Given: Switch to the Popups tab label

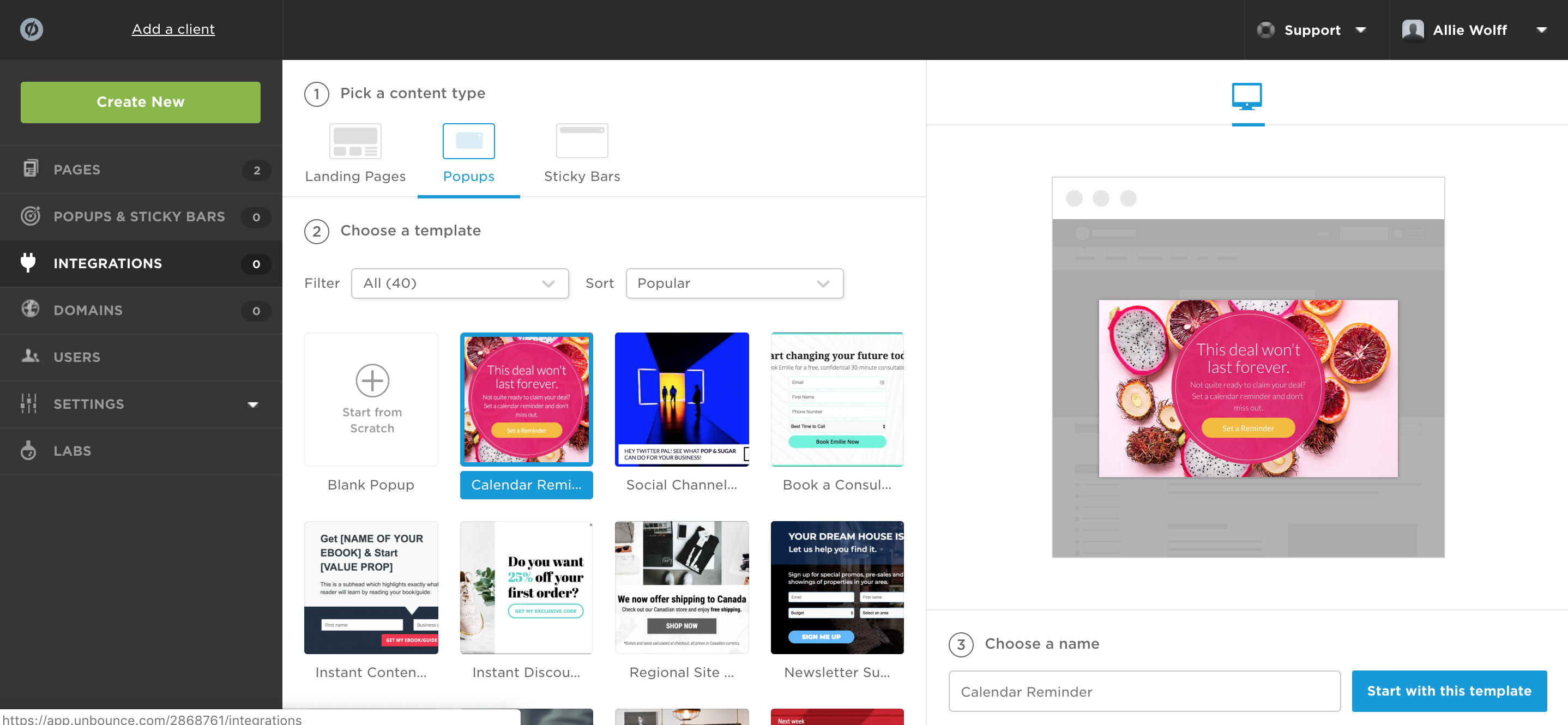Looking at the screenshot, I should click(x=469, y=177).
